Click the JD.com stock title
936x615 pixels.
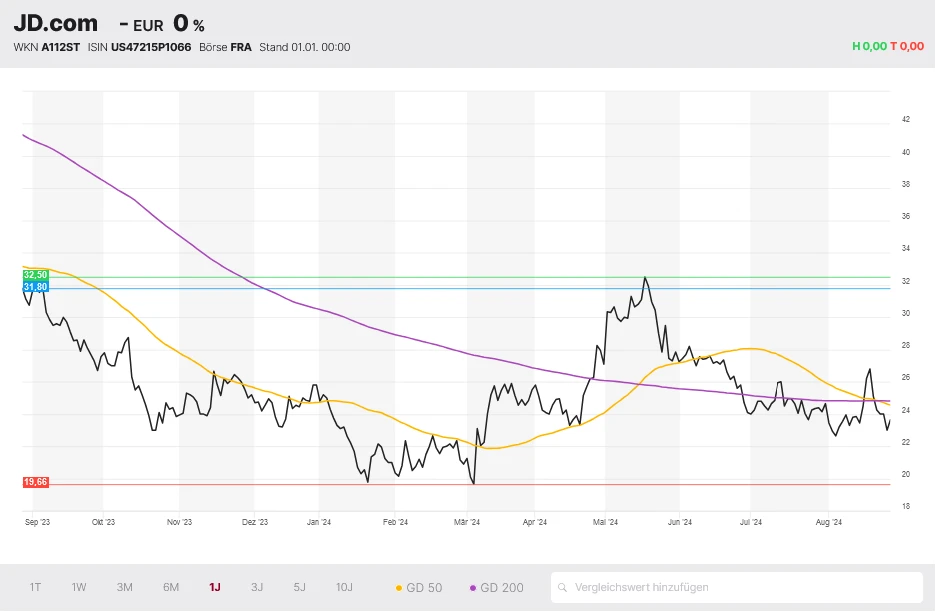56,24
